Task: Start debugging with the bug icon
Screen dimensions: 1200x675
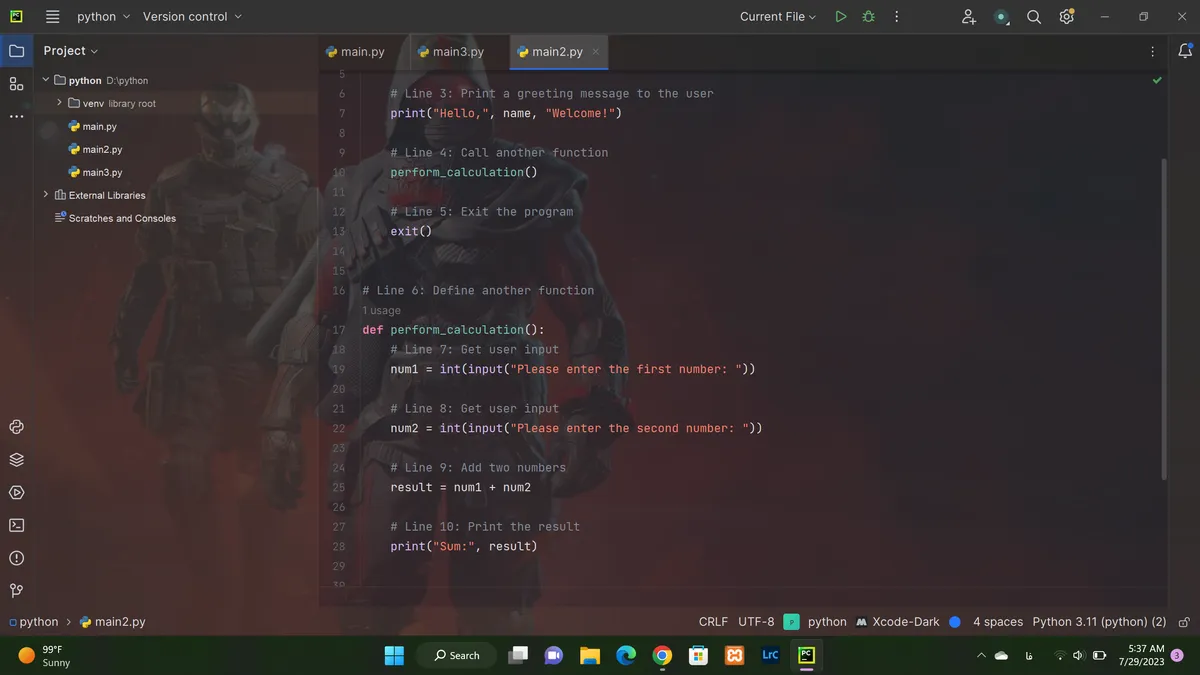Action: (868, 17)
